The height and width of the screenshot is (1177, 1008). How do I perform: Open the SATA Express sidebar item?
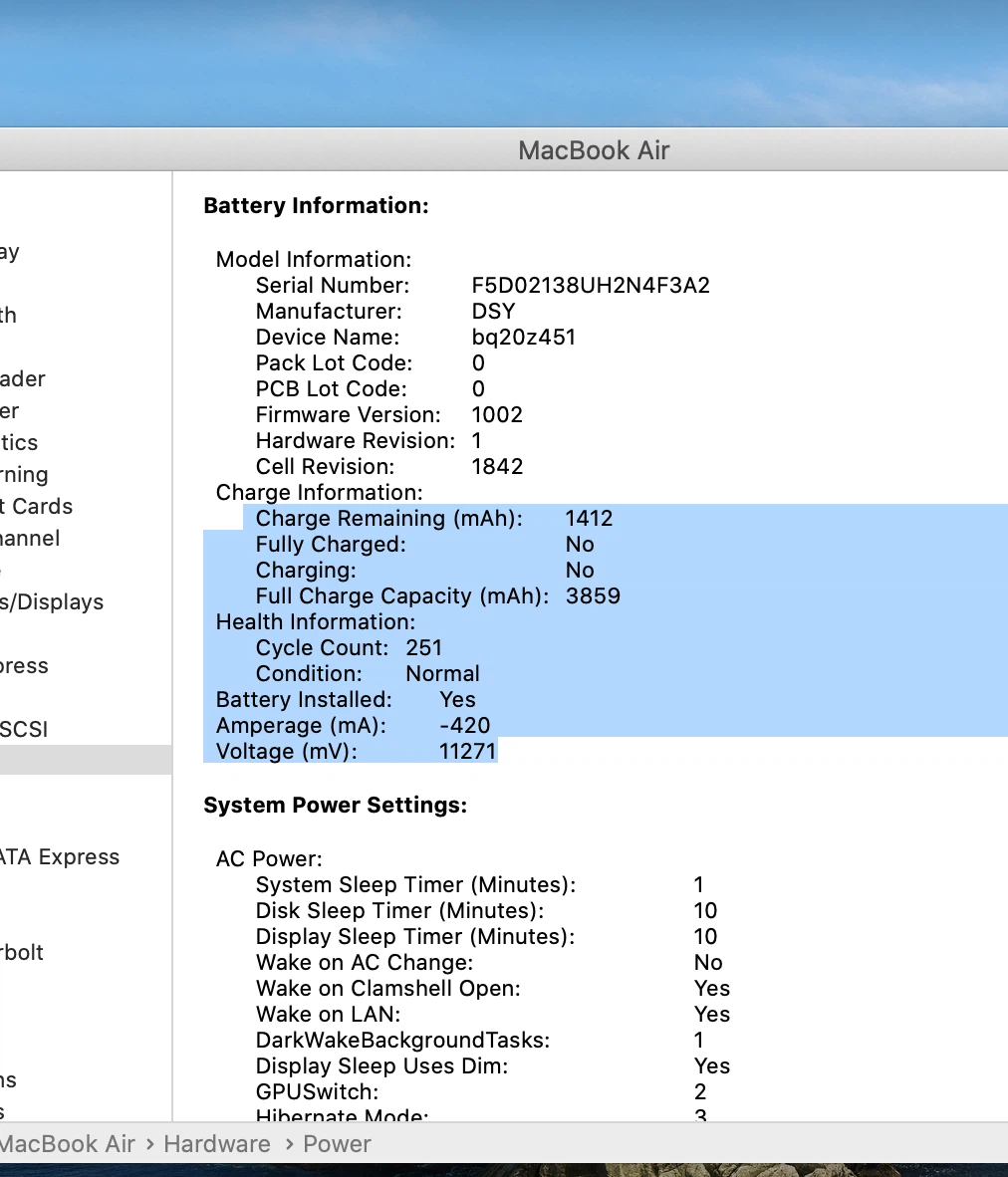pos(60,856)
